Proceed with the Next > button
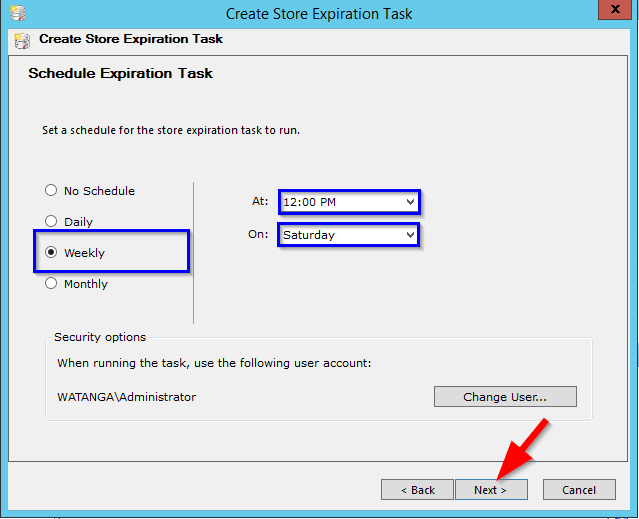This screenshot has height=519, width=639. (x=491, y=490)
